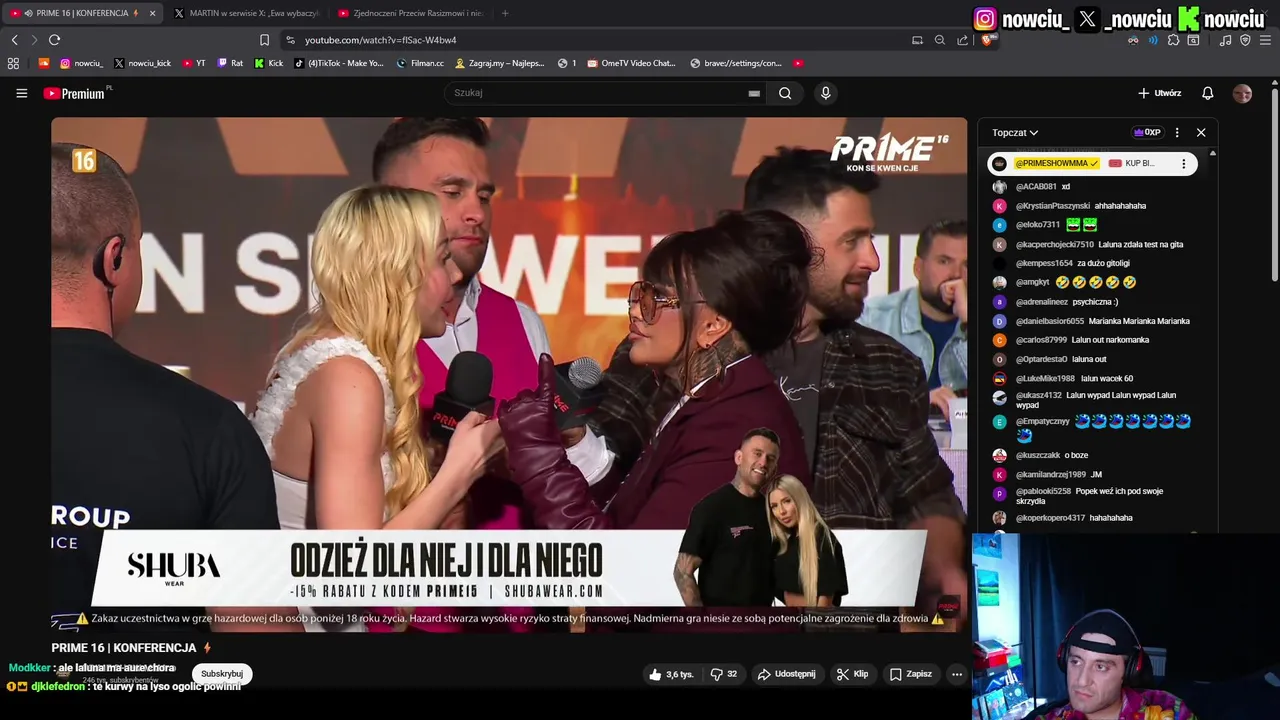This screenshot has width=1280, height=720.
Task: Save video with Zapisz button
Action: click(x=911, y=674)
